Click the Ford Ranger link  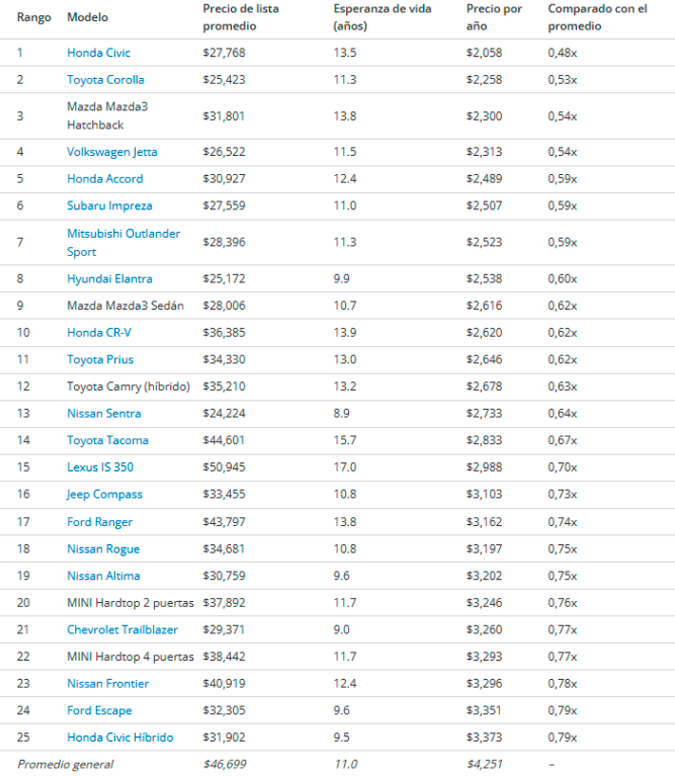click(x=100, y=522)
